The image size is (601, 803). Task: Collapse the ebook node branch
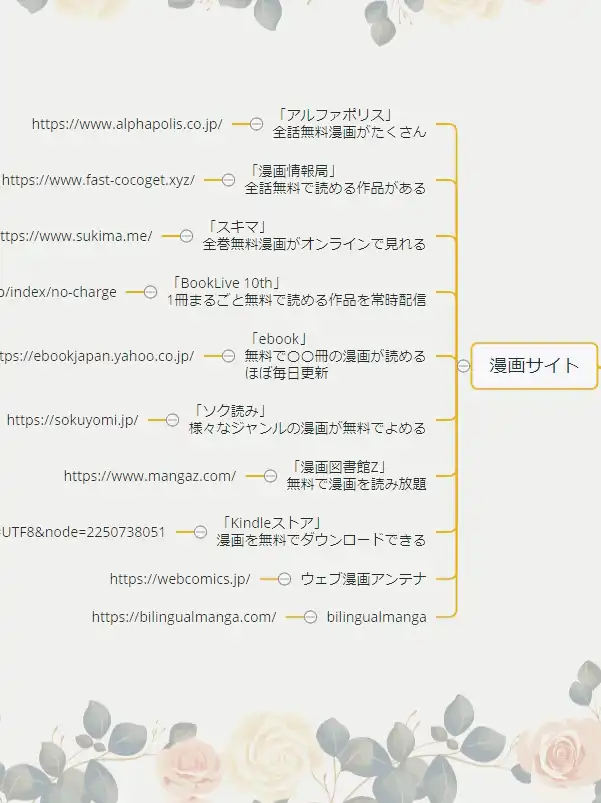[x=227, y=356]
